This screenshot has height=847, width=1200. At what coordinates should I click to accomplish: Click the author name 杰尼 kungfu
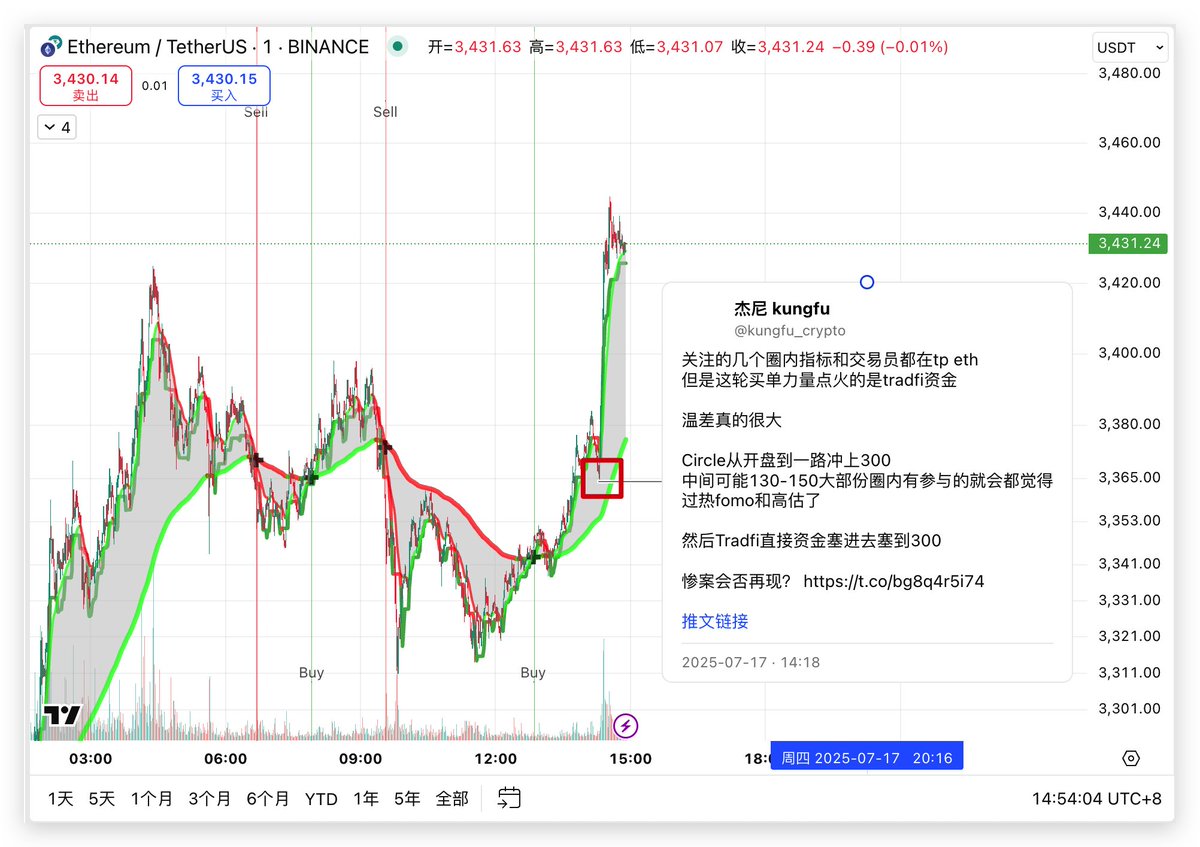click(782, 309)
